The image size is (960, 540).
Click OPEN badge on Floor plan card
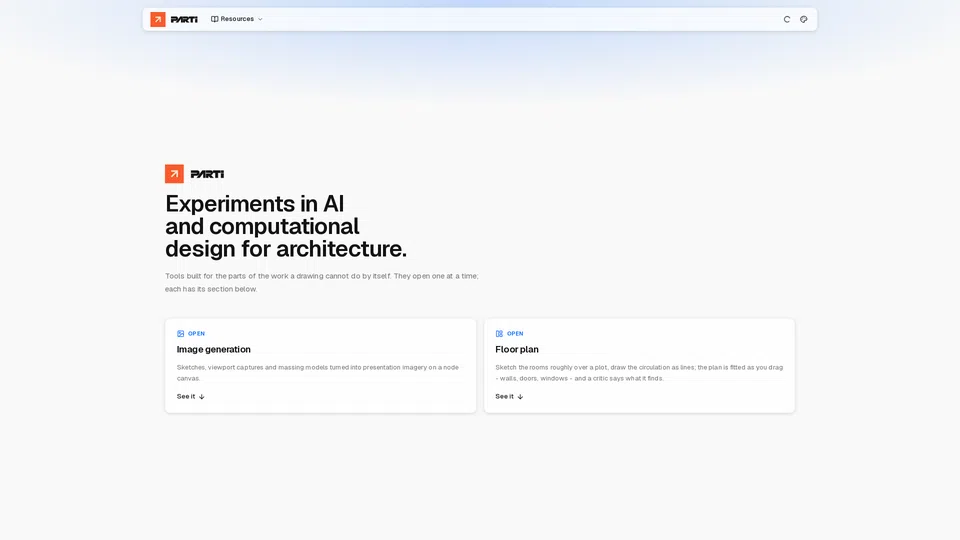click(515, 334)
